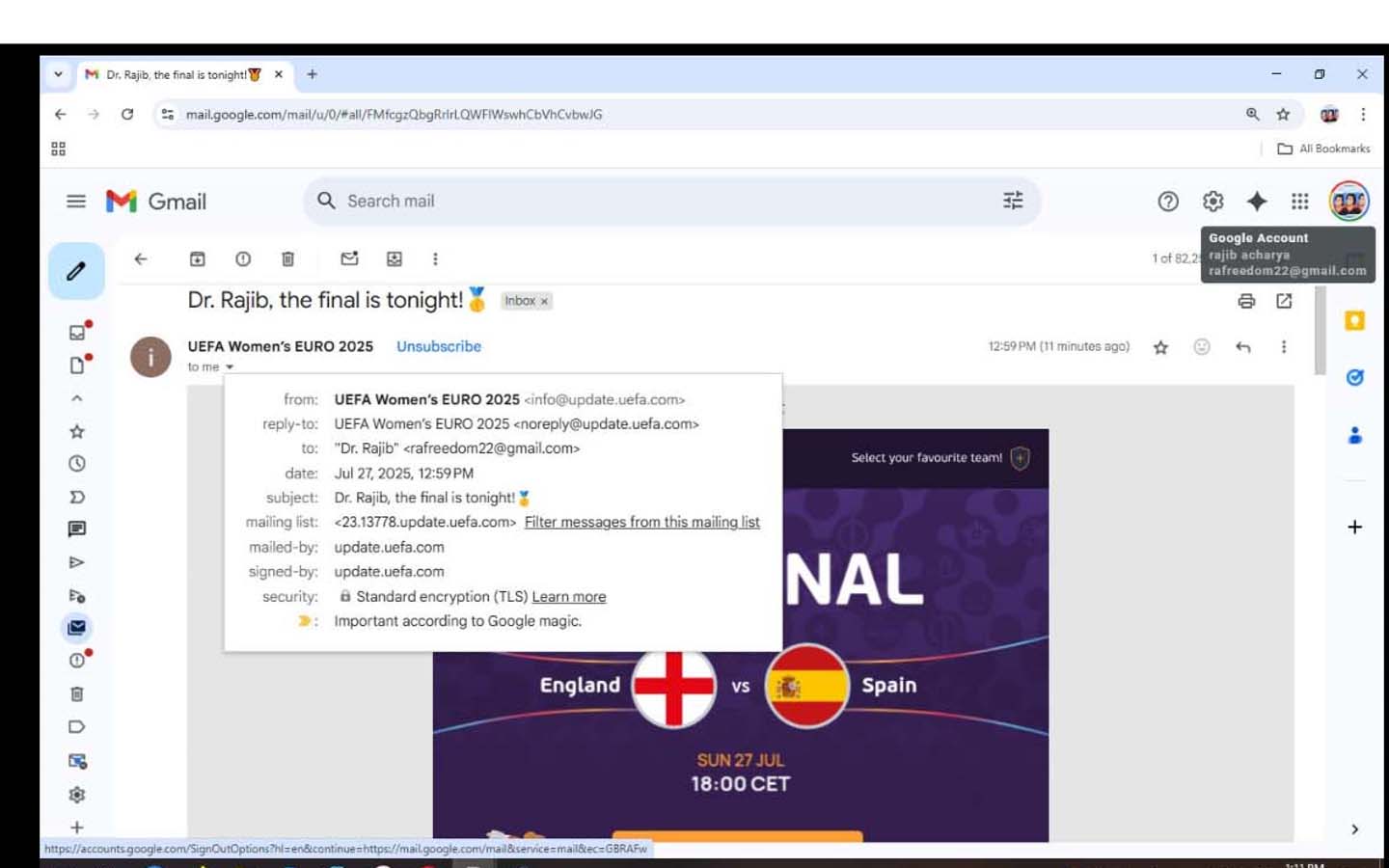
Task: Show search options filter icon
Action: (1013, 201)
